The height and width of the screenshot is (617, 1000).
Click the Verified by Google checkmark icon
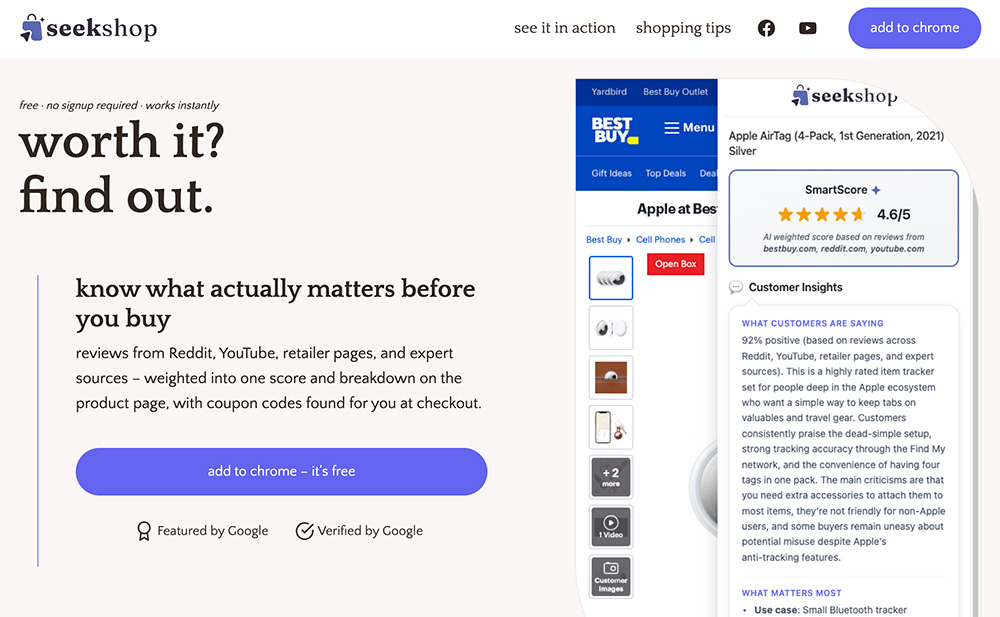coord(304,531)
